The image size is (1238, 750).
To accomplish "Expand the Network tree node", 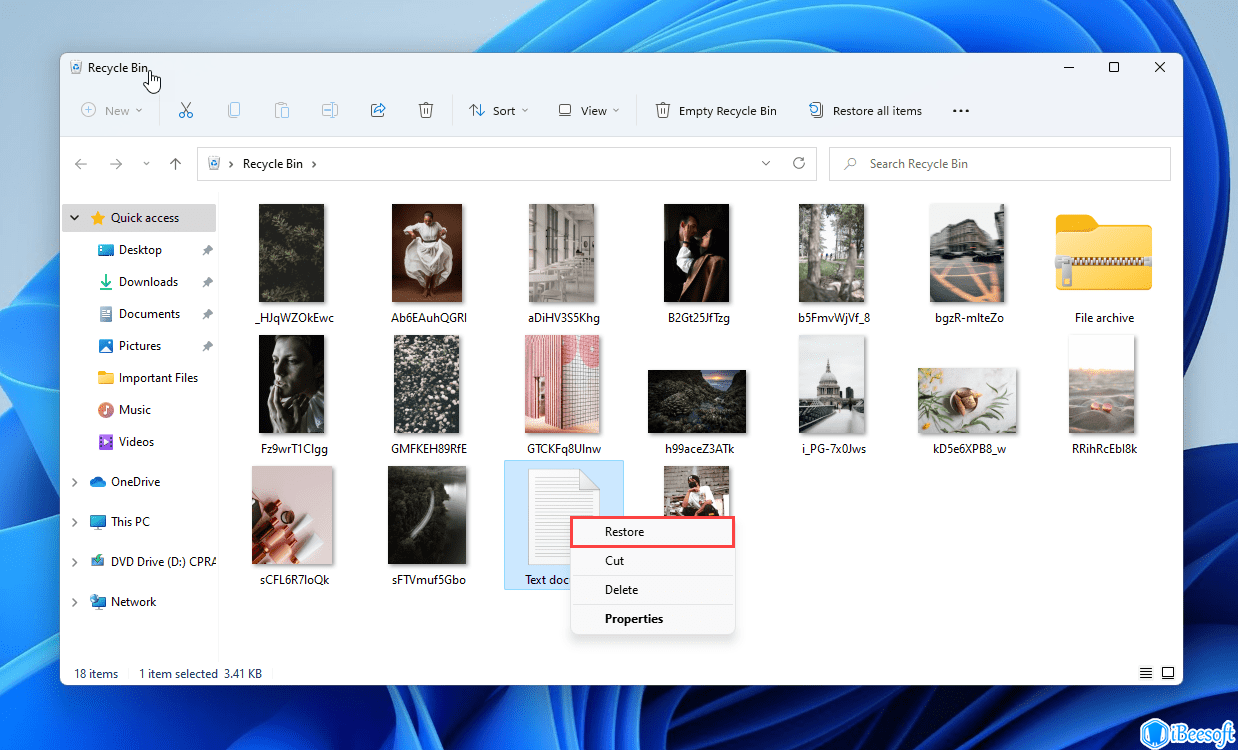I will 75,602.
